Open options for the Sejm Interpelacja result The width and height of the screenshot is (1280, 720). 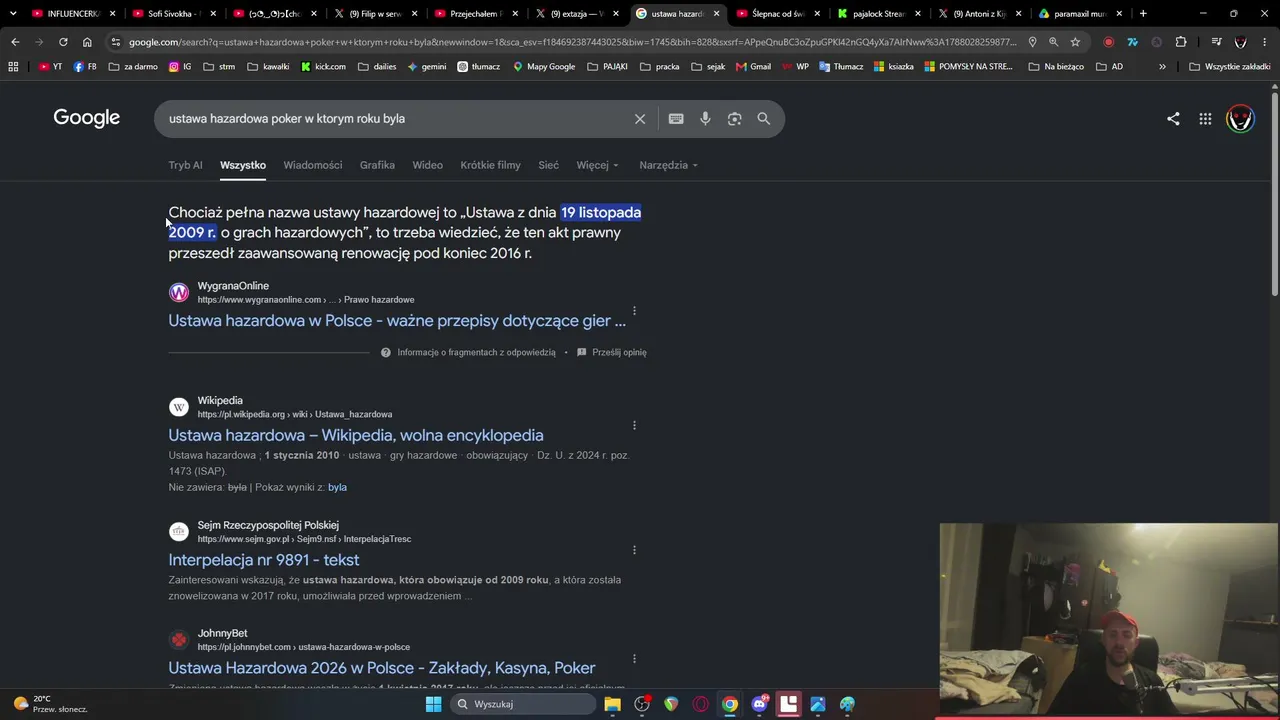(x=634, y=550)
